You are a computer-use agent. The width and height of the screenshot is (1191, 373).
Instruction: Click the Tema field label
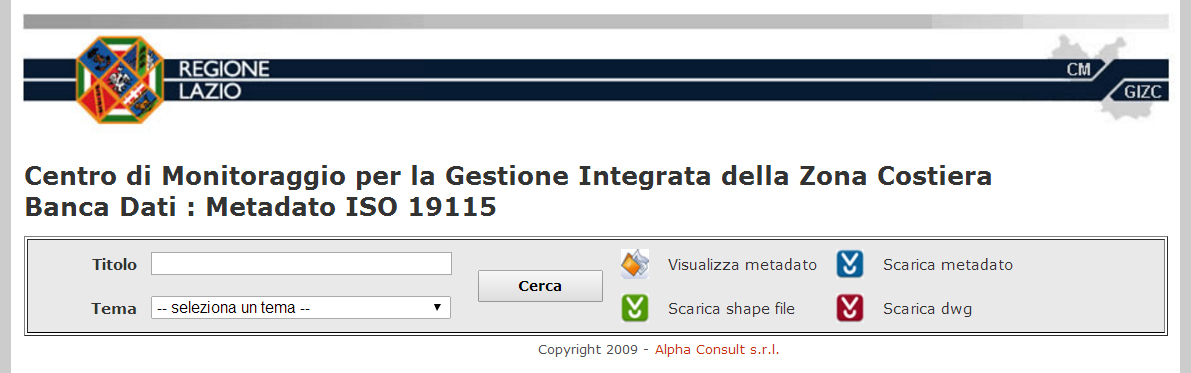[x=115, y=309]
